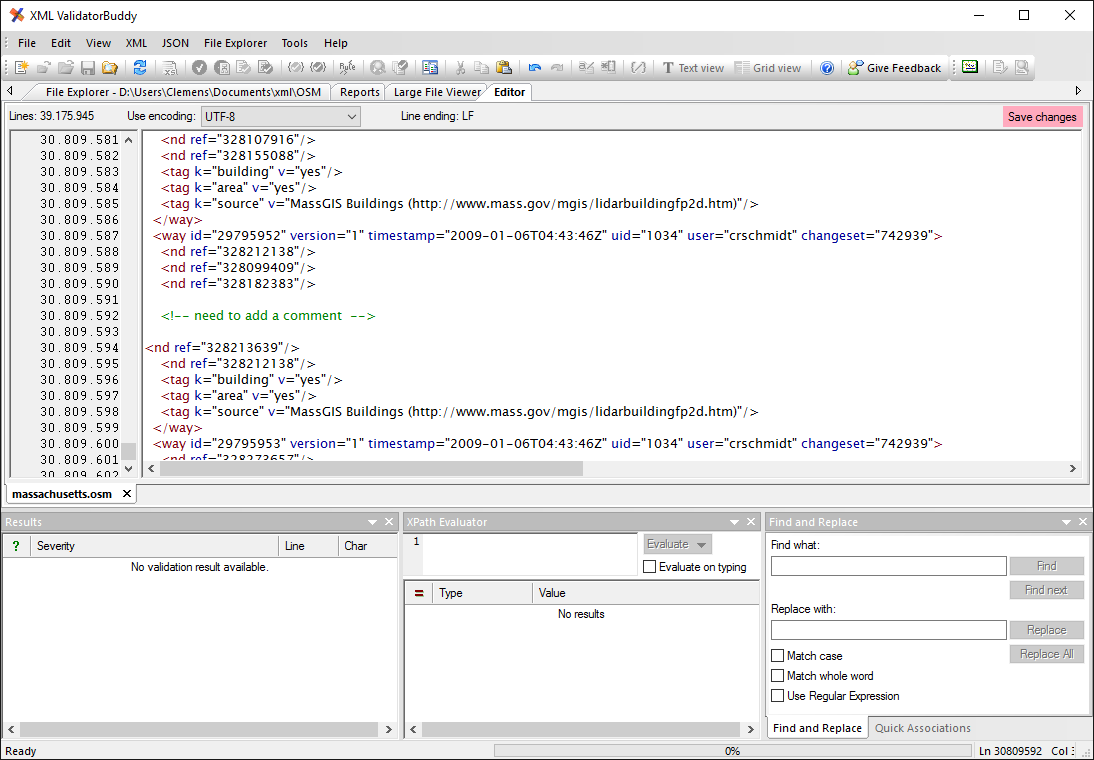This screenshot has width=1094, height=760.
Task: Switch to the Large File Viewer tab
Action: click(x=437, y=91)
